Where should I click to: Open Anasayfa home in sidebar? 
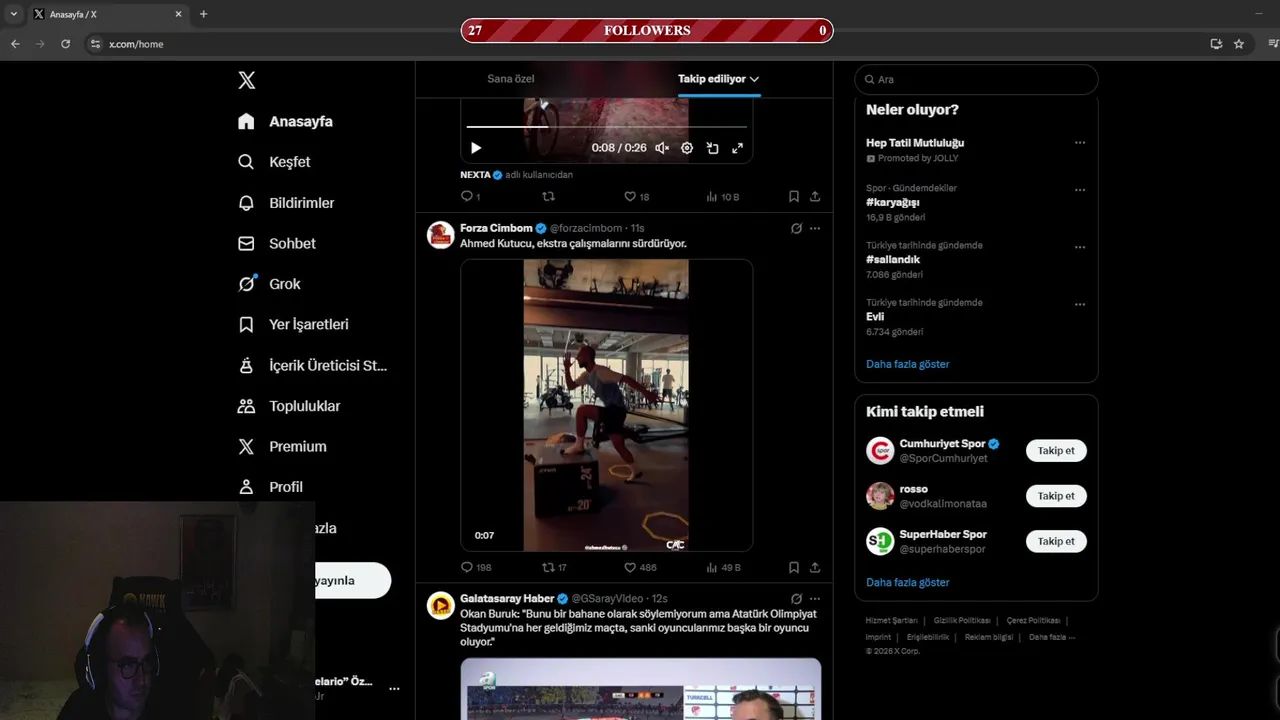pos(285,121)
